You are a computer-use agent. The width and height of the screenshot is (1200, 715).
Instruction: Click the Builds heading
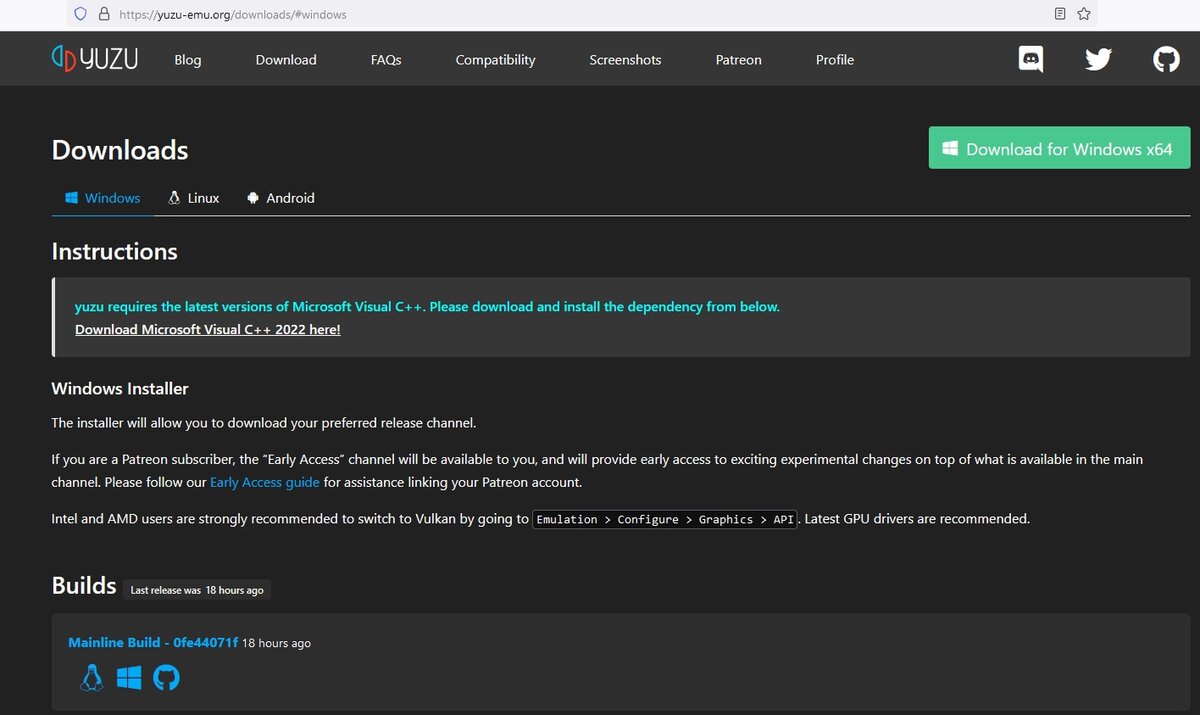point(84,585)
